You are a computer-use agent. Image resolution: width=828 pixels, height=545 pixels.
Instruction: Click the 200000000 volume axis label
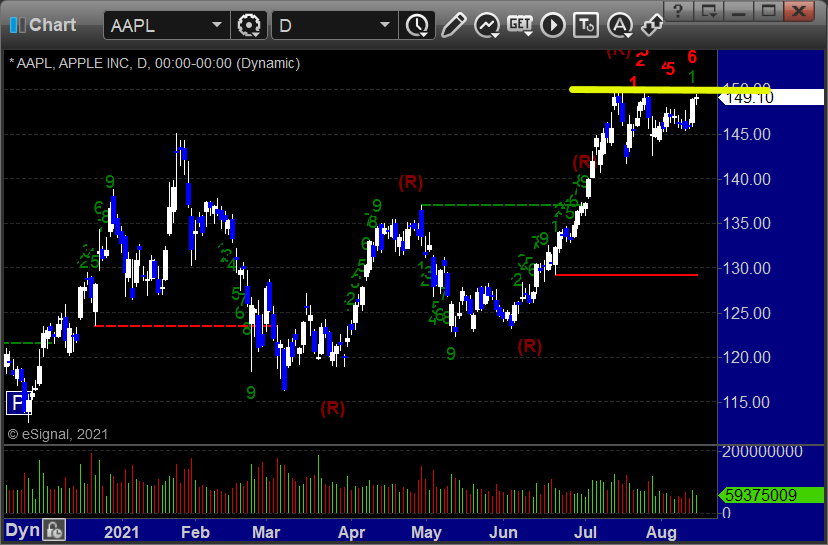click(762, 452)
